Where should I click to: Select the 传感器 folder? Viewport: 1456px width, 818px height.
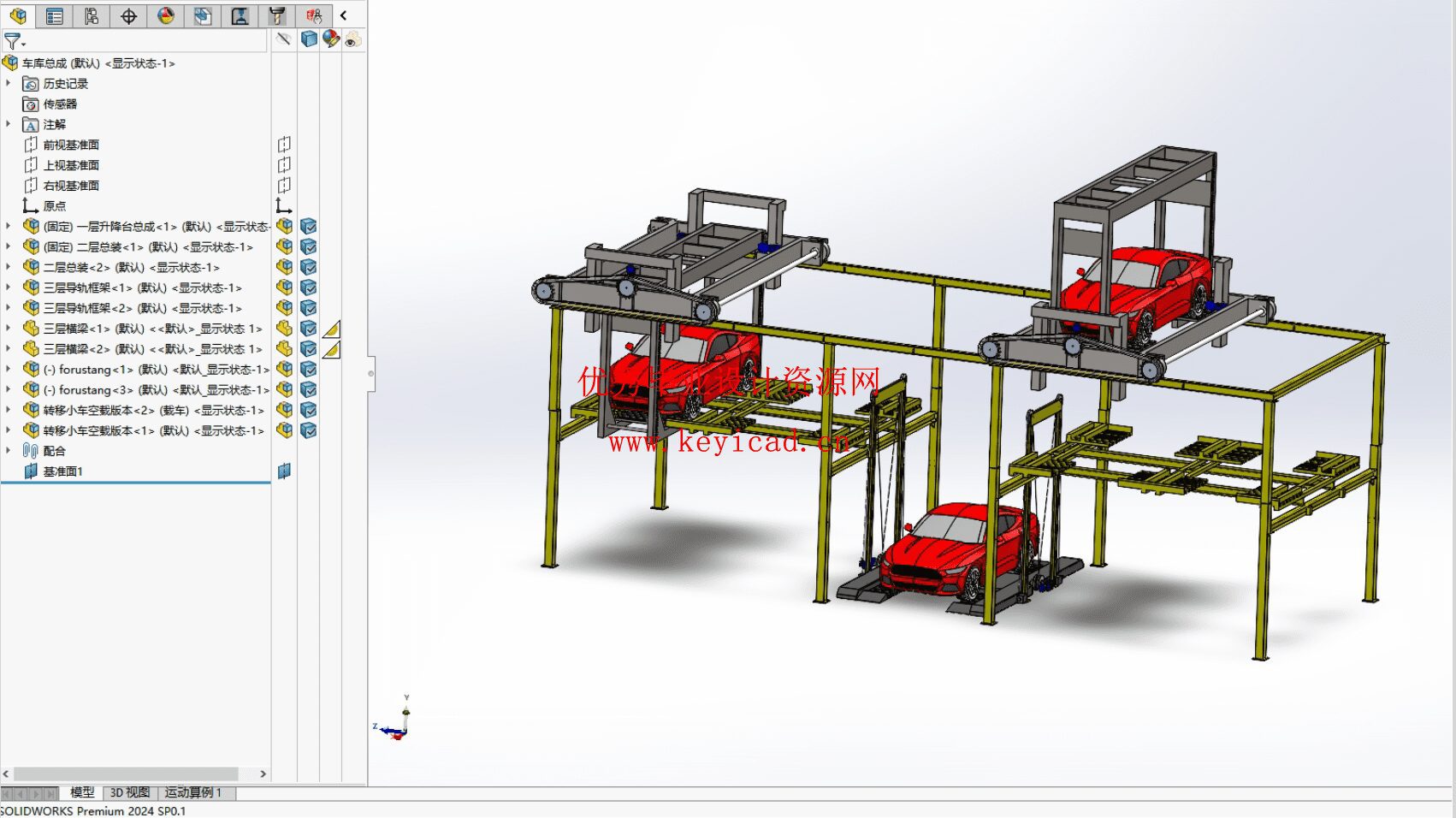click(60, 104)
